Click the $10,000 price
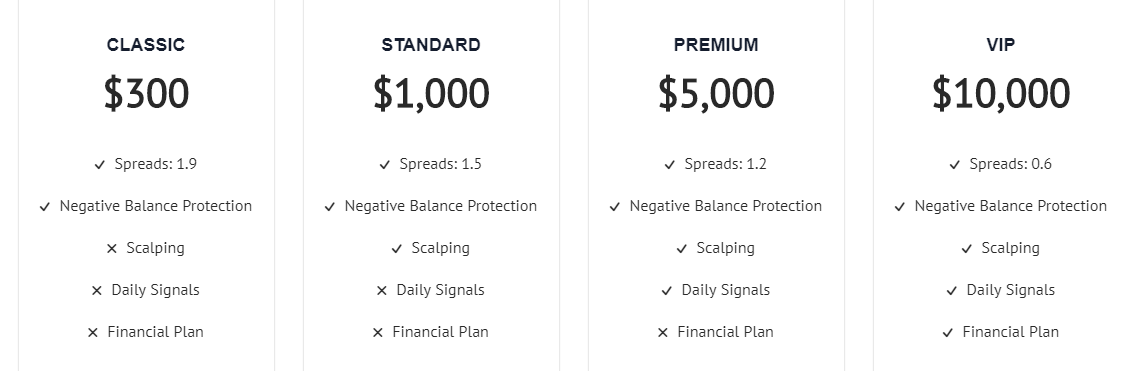 1001,93
